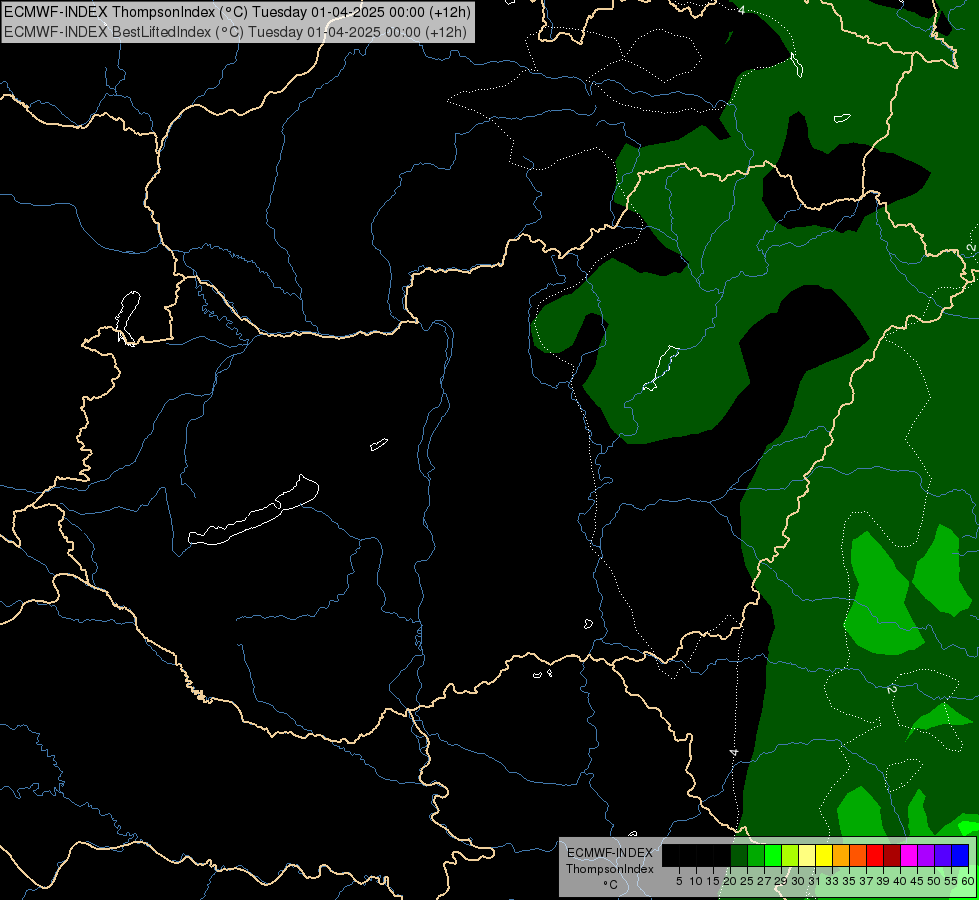The image size is (979, 900).
Task: Click legend tick value 40
Action: pyautogui.click(x=900, y=881)
